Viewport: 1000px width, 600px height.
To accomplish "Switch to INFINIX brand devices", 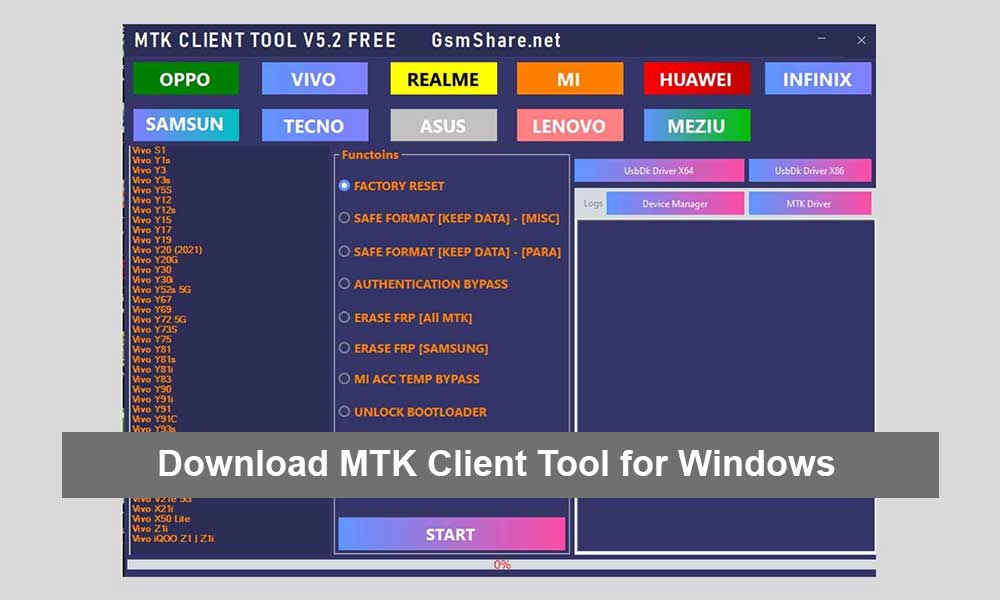I will [x=818, y=78].
